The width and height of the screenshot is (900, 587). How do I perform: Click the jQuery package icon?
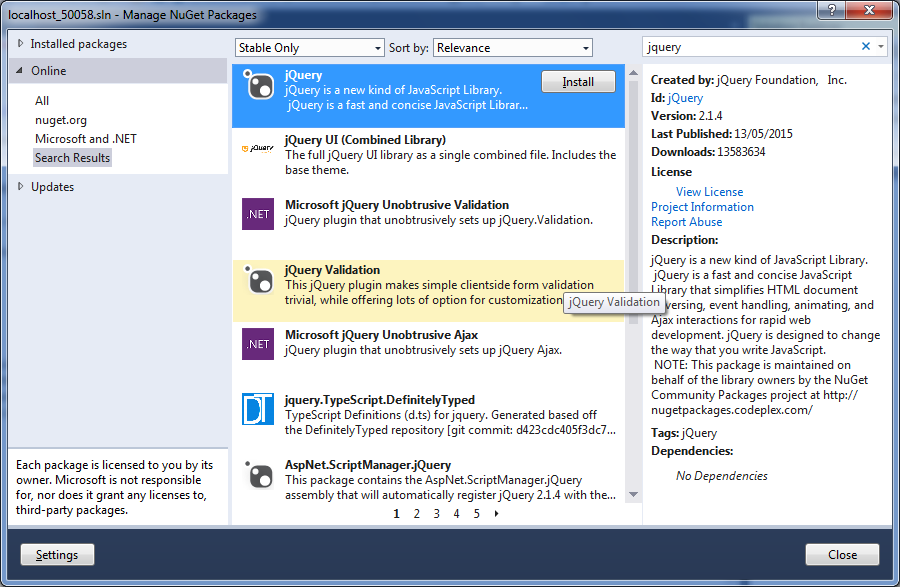point(258,86)
